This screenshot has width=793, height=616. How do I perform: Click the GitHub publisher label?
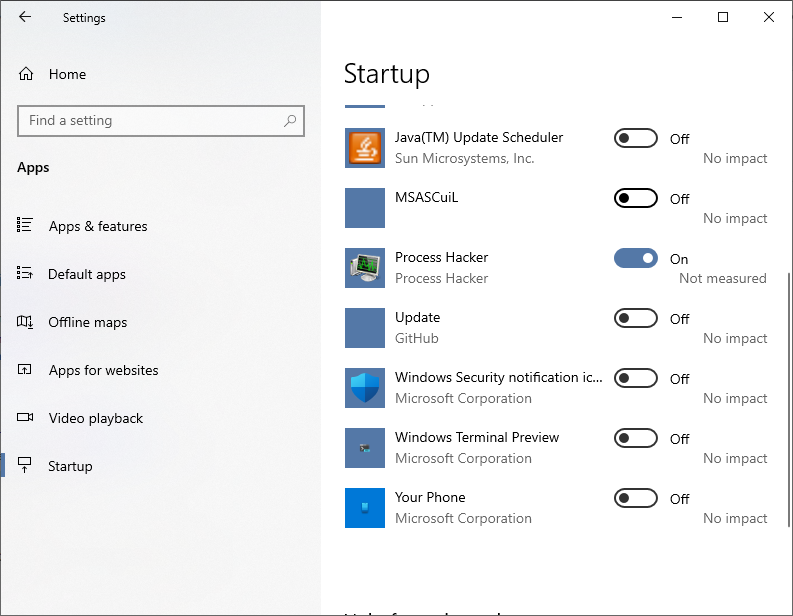click(417, 338)
